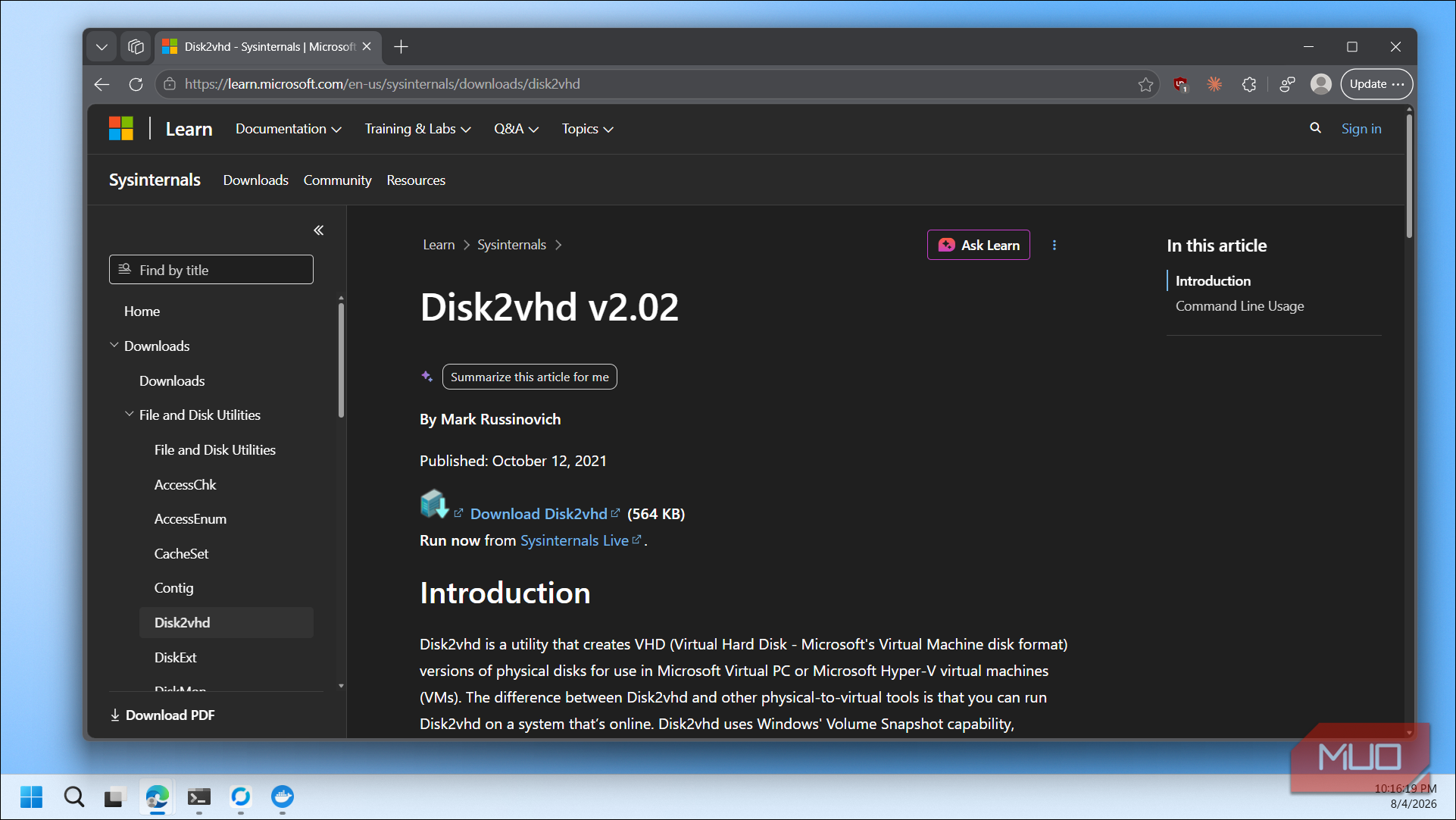
Task: Open the workspaces tab-group icon
Action: [136, 47]
